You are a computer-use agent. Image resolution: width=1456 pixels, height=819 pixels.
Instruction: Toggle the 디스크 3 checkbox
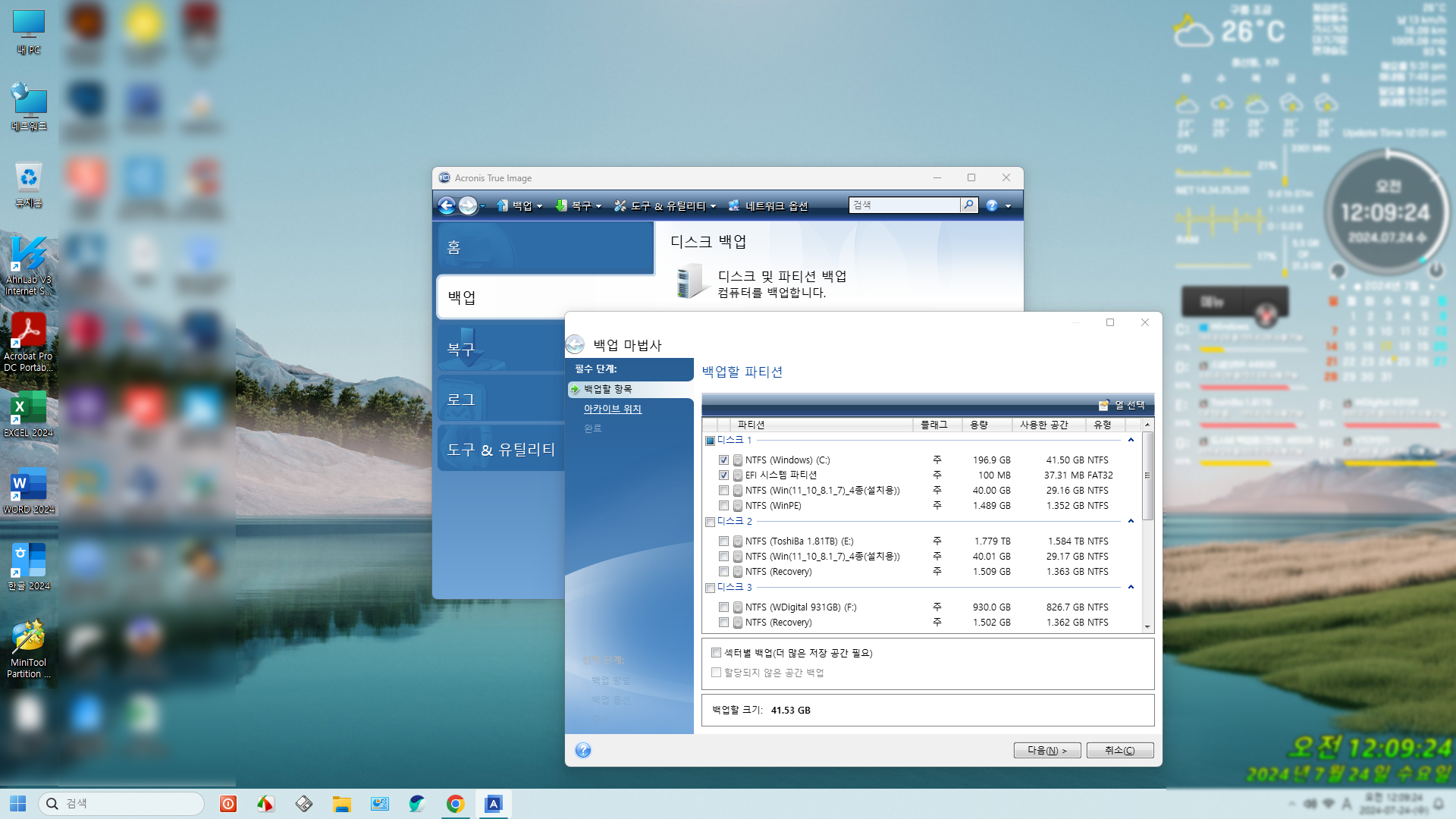coord(711,588)
